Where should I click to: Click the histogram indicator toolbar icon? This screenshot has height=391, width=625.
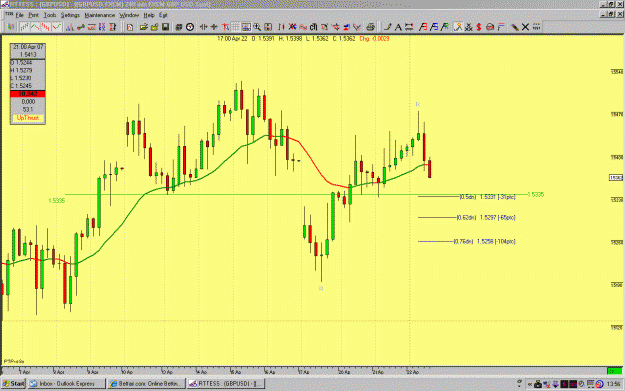[70, 27]
